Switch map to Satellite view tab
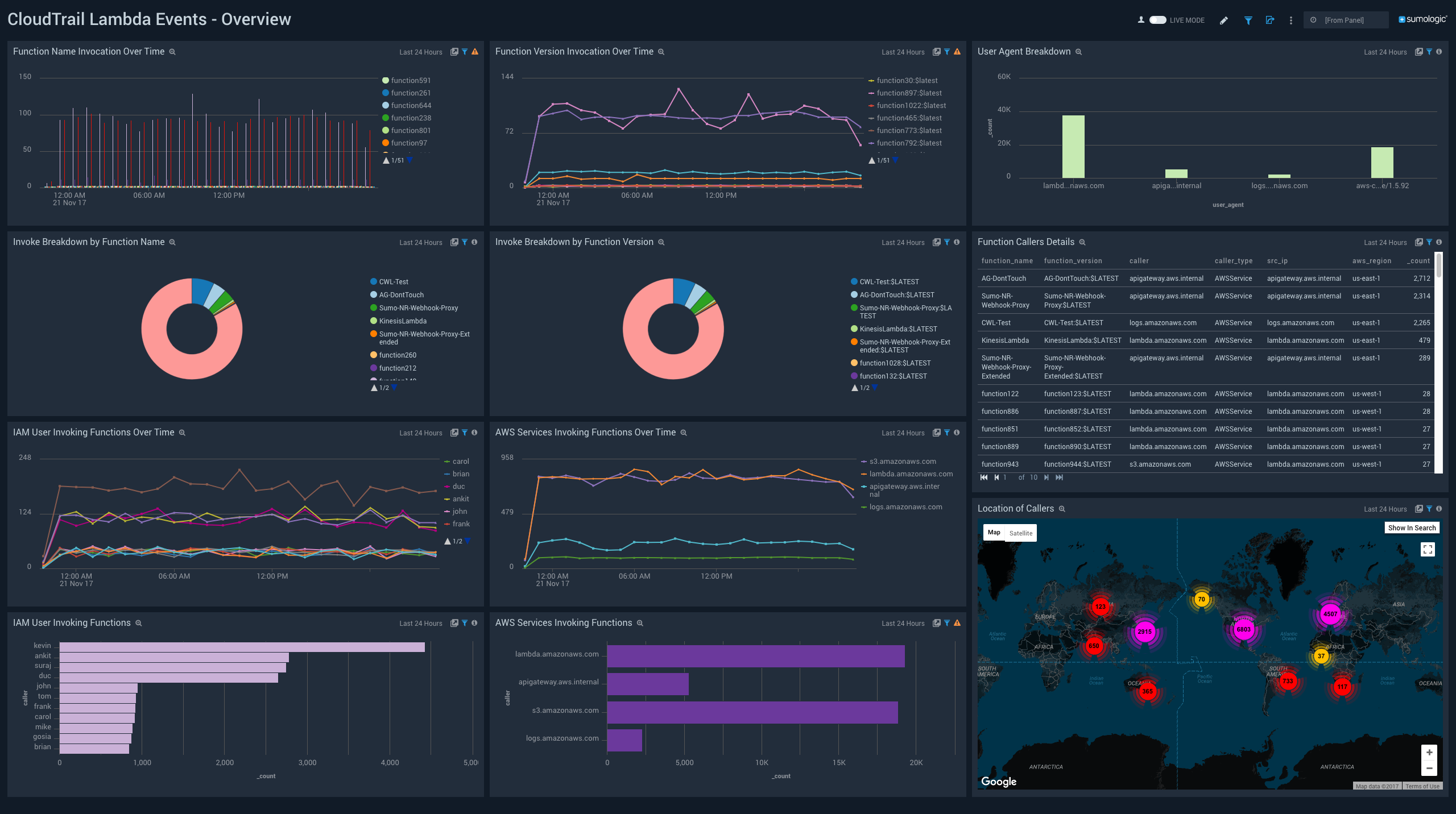 click(x=1021, y=533)
